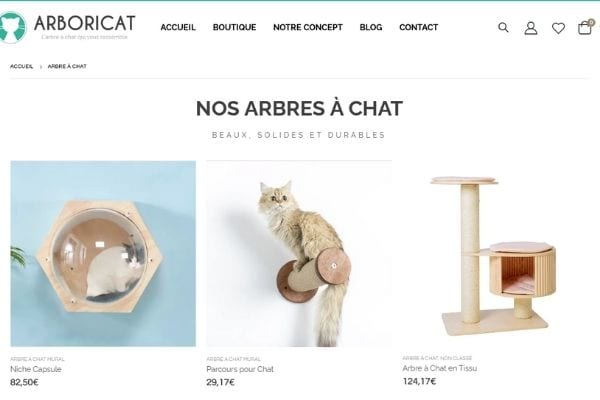Click the Parcours pour Chat title
The height and width of the screenshot is (400, 600).
240,369
